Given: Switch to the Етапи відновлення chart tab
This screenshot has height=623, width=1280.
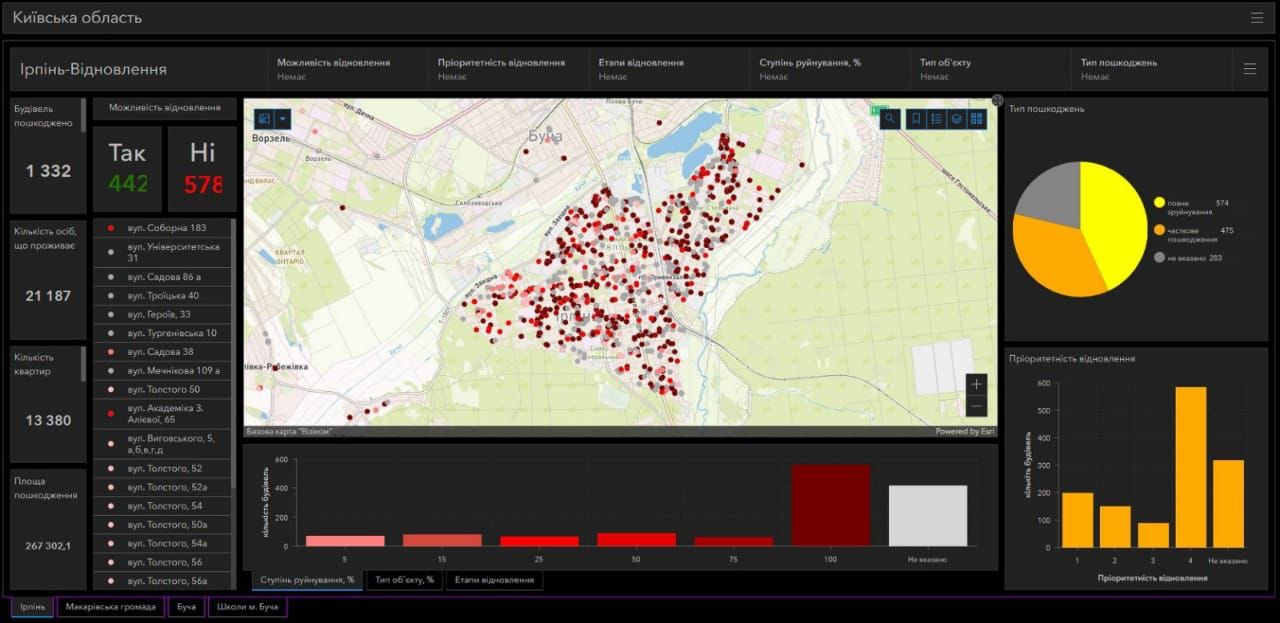Looking at the screenshot, I should [494, 580].
